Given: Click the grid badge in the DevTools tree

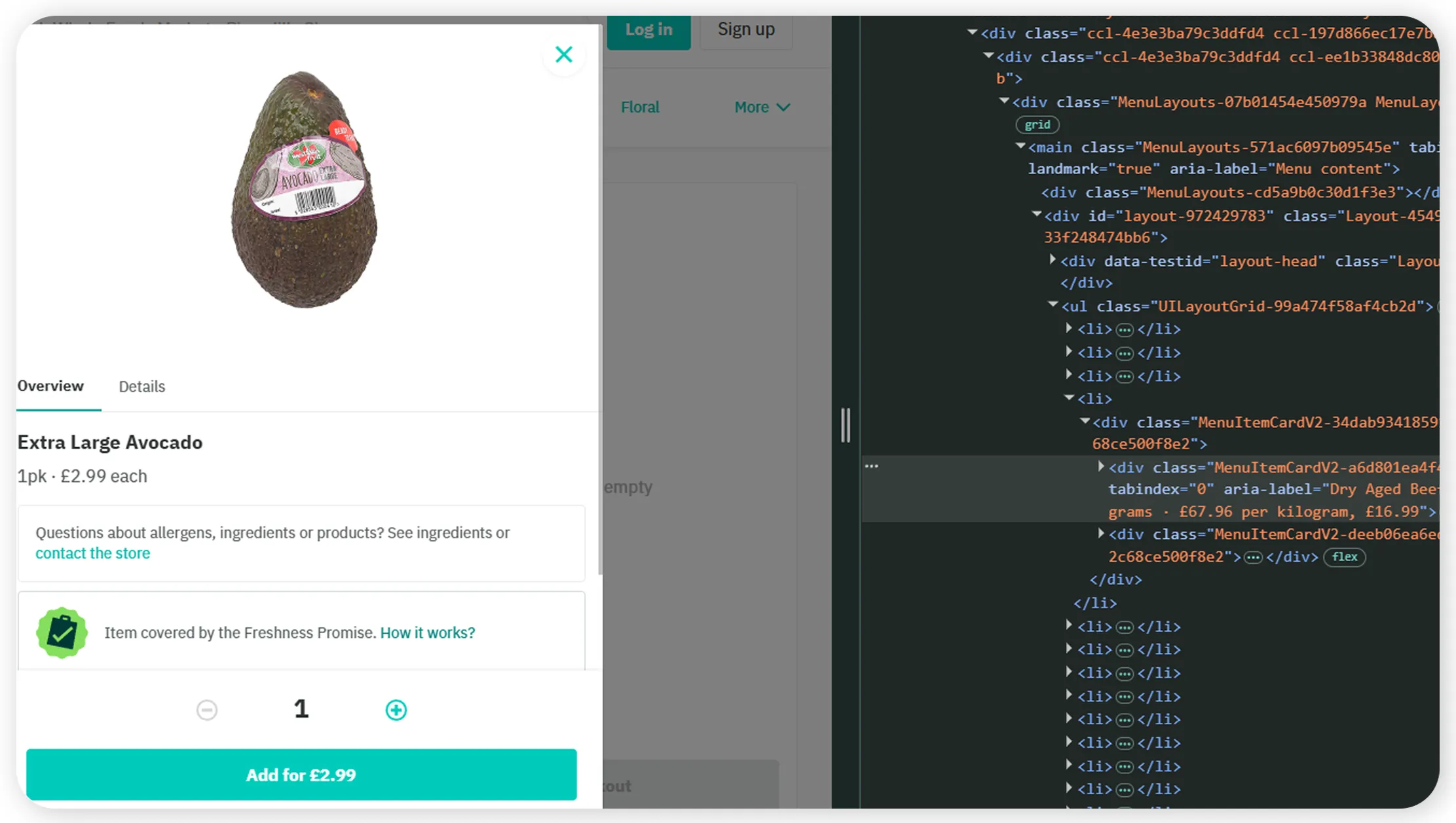Looking at the screenshot, I should coord(1037,124).
